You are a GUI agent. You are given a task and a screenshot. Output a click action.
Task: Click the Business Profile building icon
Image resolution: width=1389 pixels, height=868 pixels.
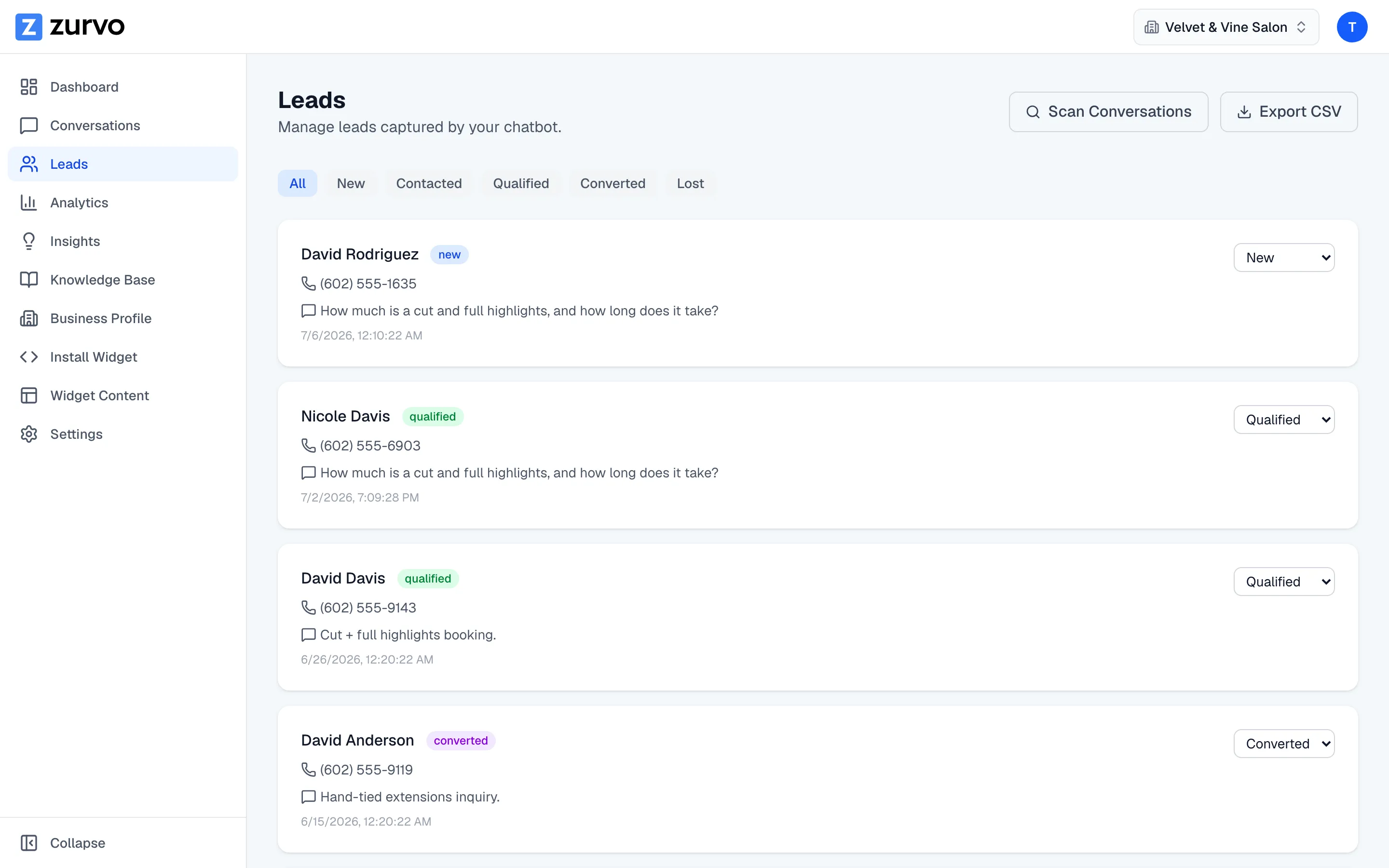click(x=29, y=318)
